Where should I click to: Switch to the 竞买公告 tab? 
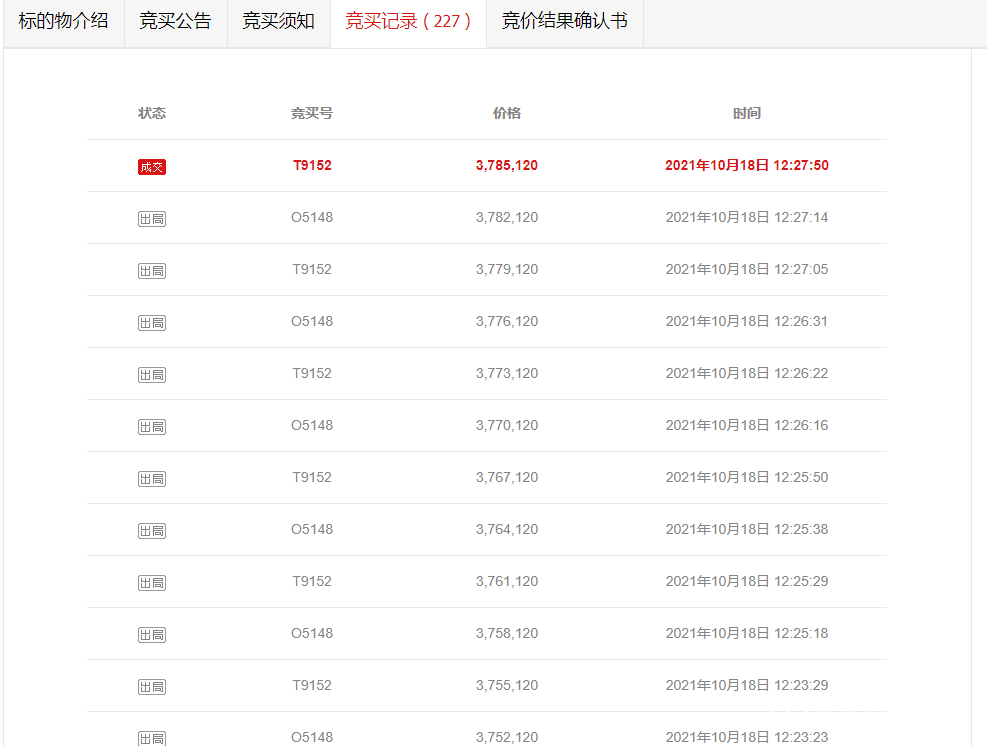[176, 21]
